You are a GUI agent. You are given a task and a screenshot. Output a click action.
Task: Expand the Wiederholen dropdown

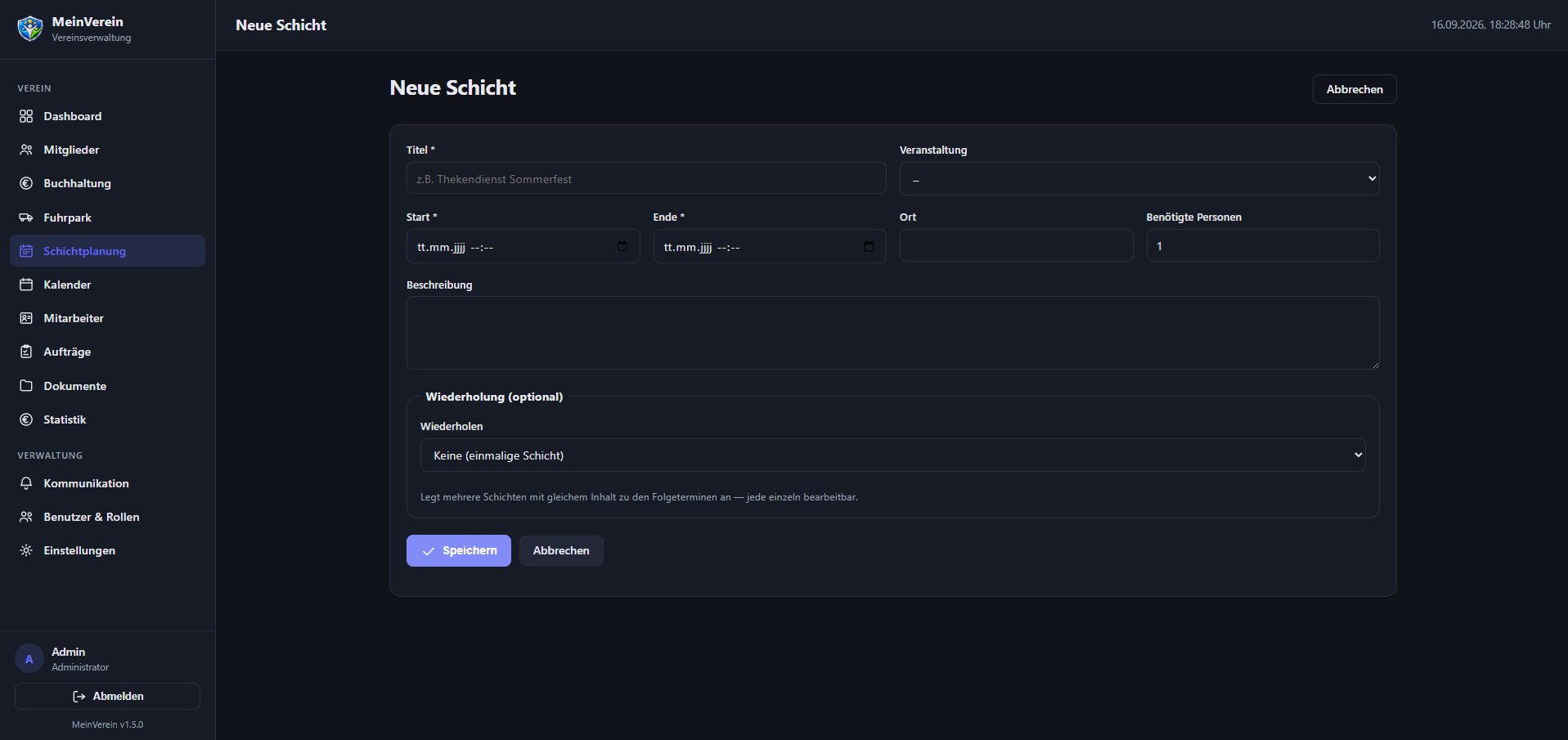point(892,455)
